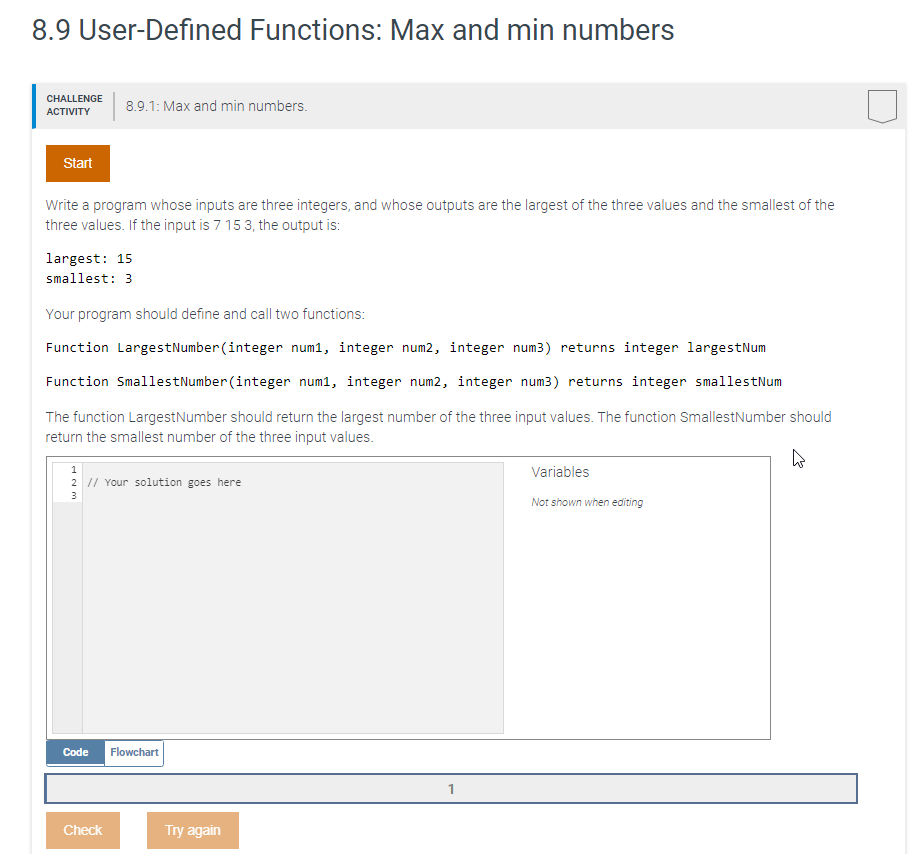This screenshot has height=854, width=912.
Task: Select level 1 progress bar
Action: click(x=451, y=789)
